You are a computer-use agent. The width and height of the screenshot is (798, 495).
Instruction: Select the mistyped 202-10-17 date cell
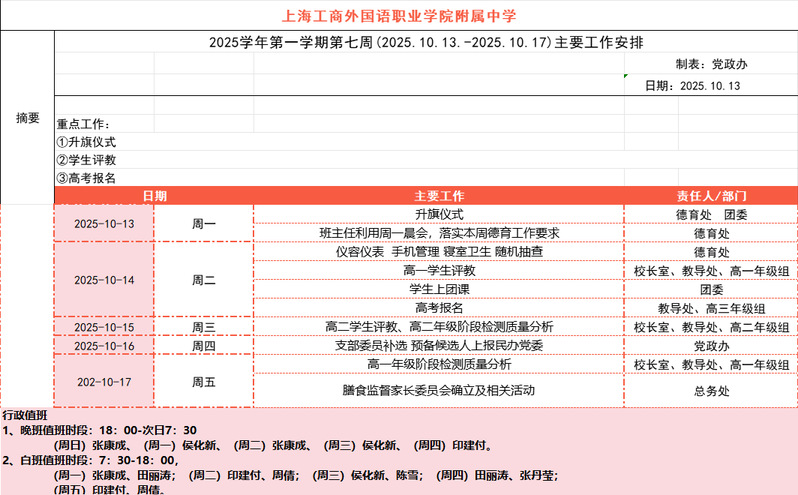104,382
